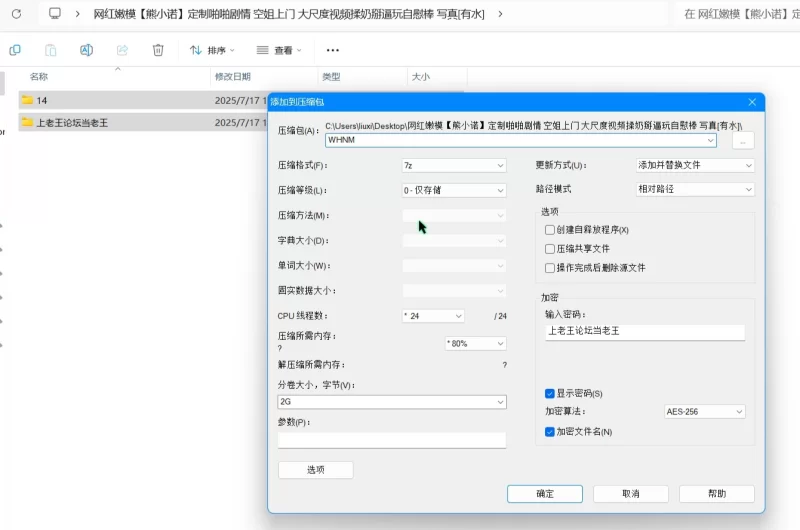Enable 操作完成后删除源文件 checkbox
Viewport: 800px width, 530px height.
point(549,268)
